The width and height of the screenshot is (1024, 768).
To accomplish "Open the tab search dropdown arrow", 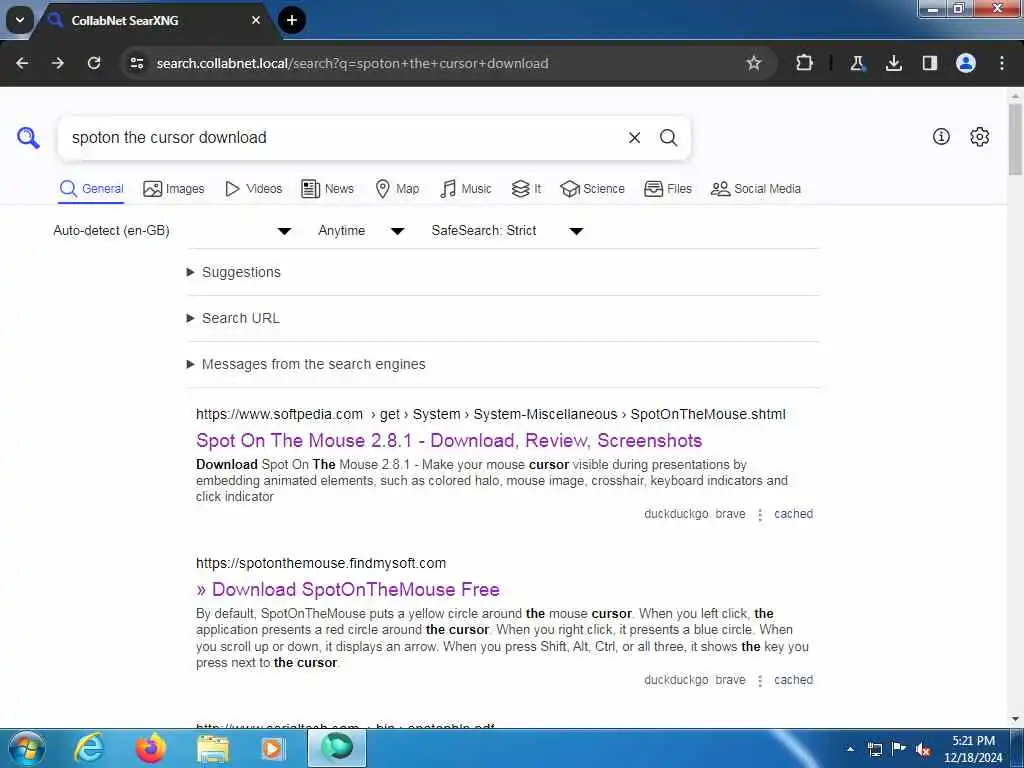I will click(20, 20).
